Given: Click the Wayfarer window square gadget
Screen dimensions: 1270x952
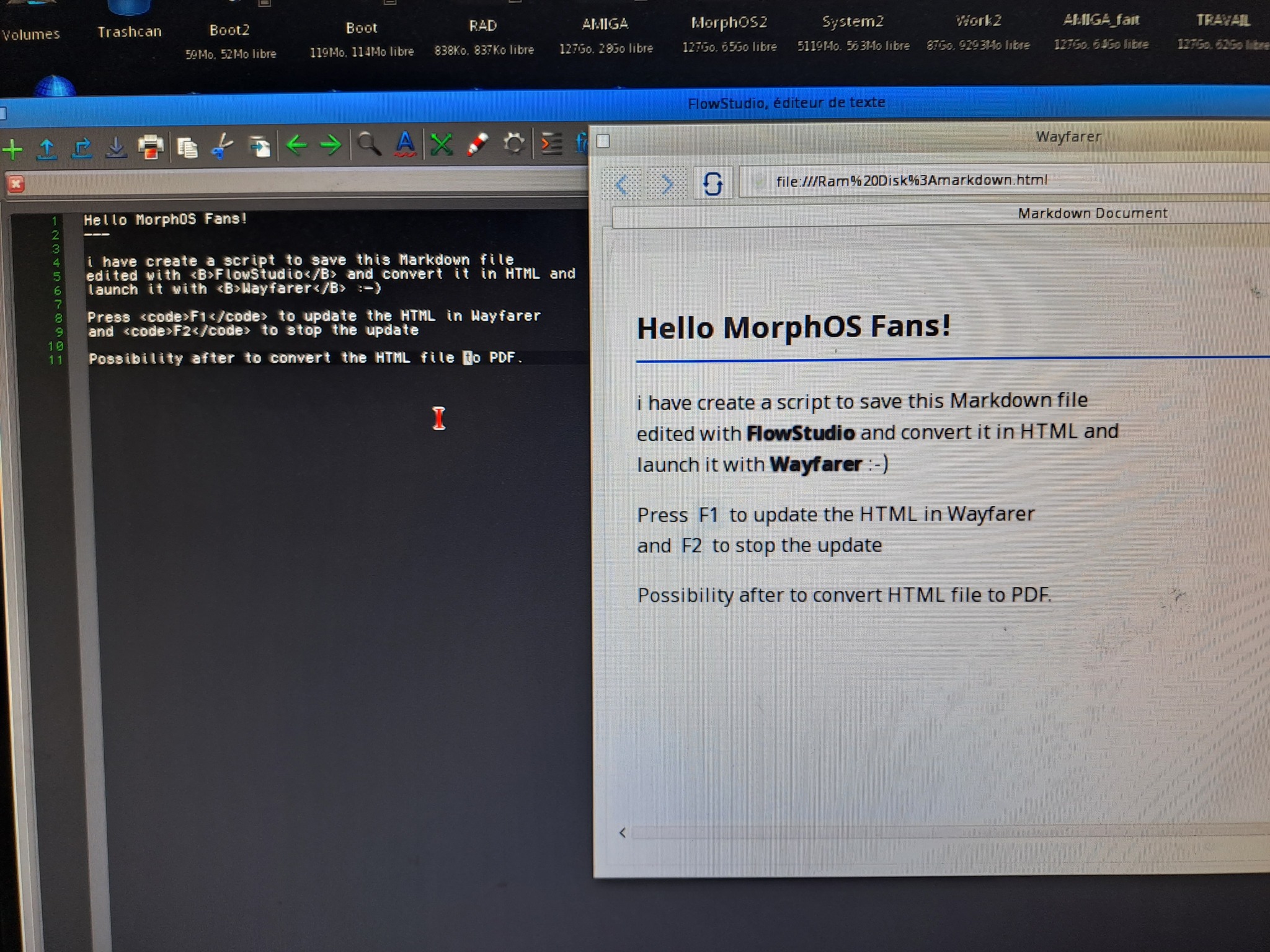Looking at the screenshot, I should coord(603,141).
